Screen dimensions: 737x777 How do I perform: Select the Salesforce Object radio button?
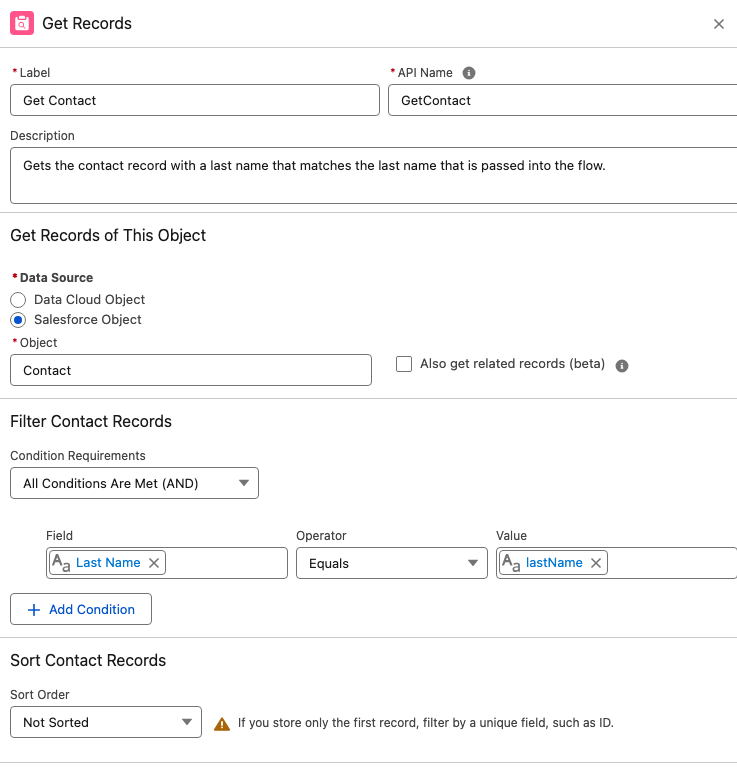[18, 320]
